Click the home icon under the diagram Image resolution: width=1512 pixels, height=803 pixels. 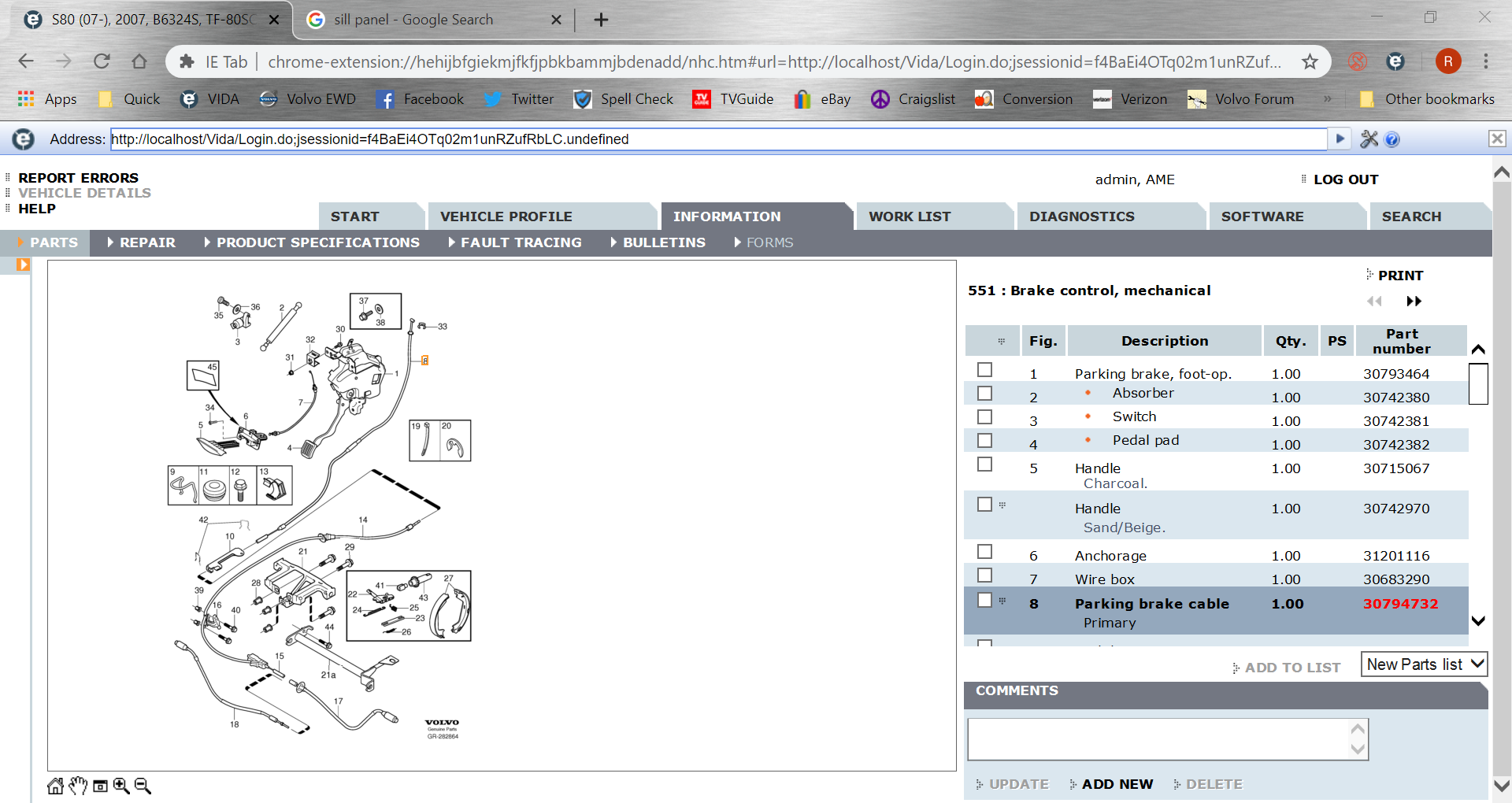coord(55,786)
